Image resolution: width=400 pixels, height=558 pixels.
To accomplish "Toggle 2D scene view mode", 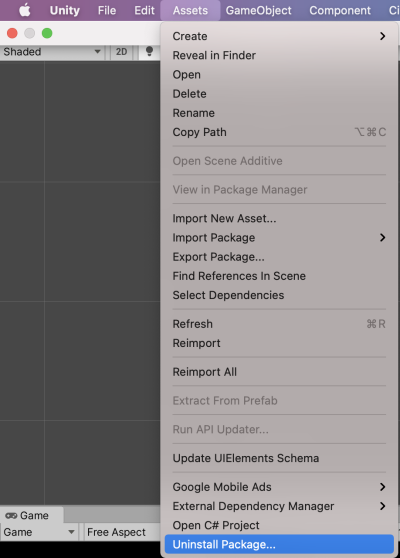I will 121,52.
